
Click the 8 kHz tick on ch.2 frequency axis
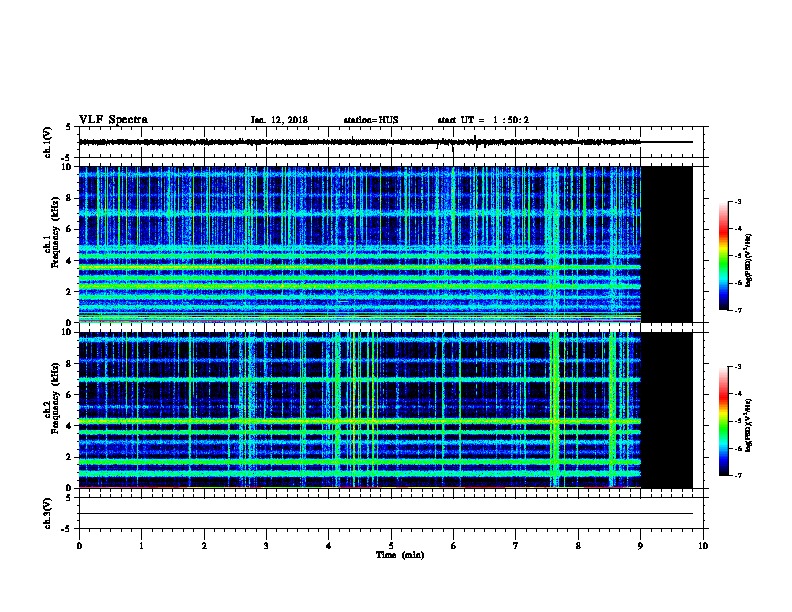pyautogui.click(x=69, y=364)
